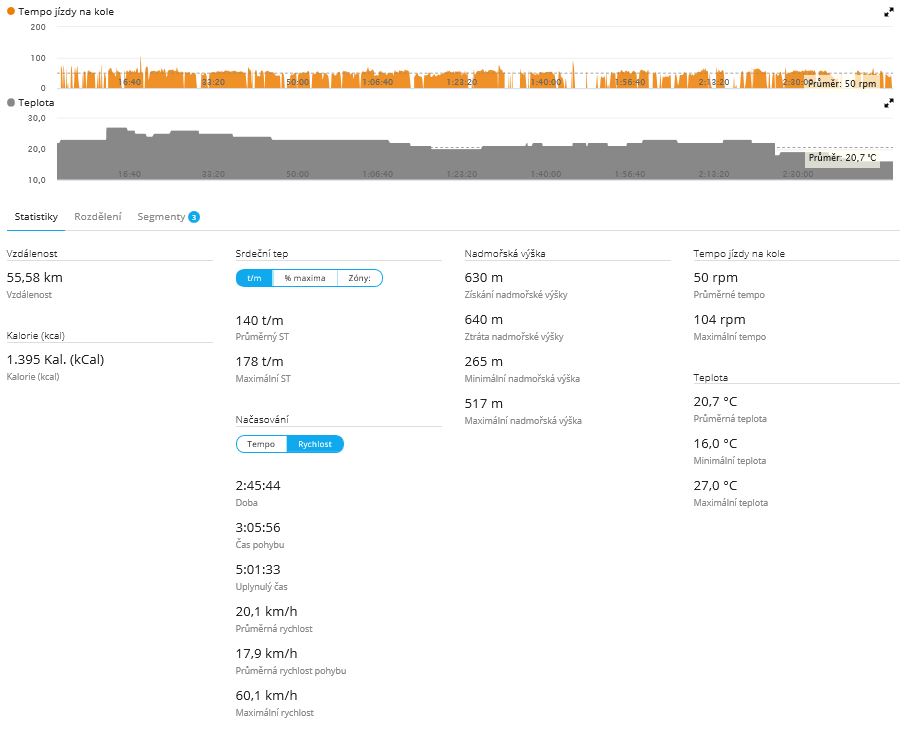Switch timing view to Tempo

[x=261, y=444]
